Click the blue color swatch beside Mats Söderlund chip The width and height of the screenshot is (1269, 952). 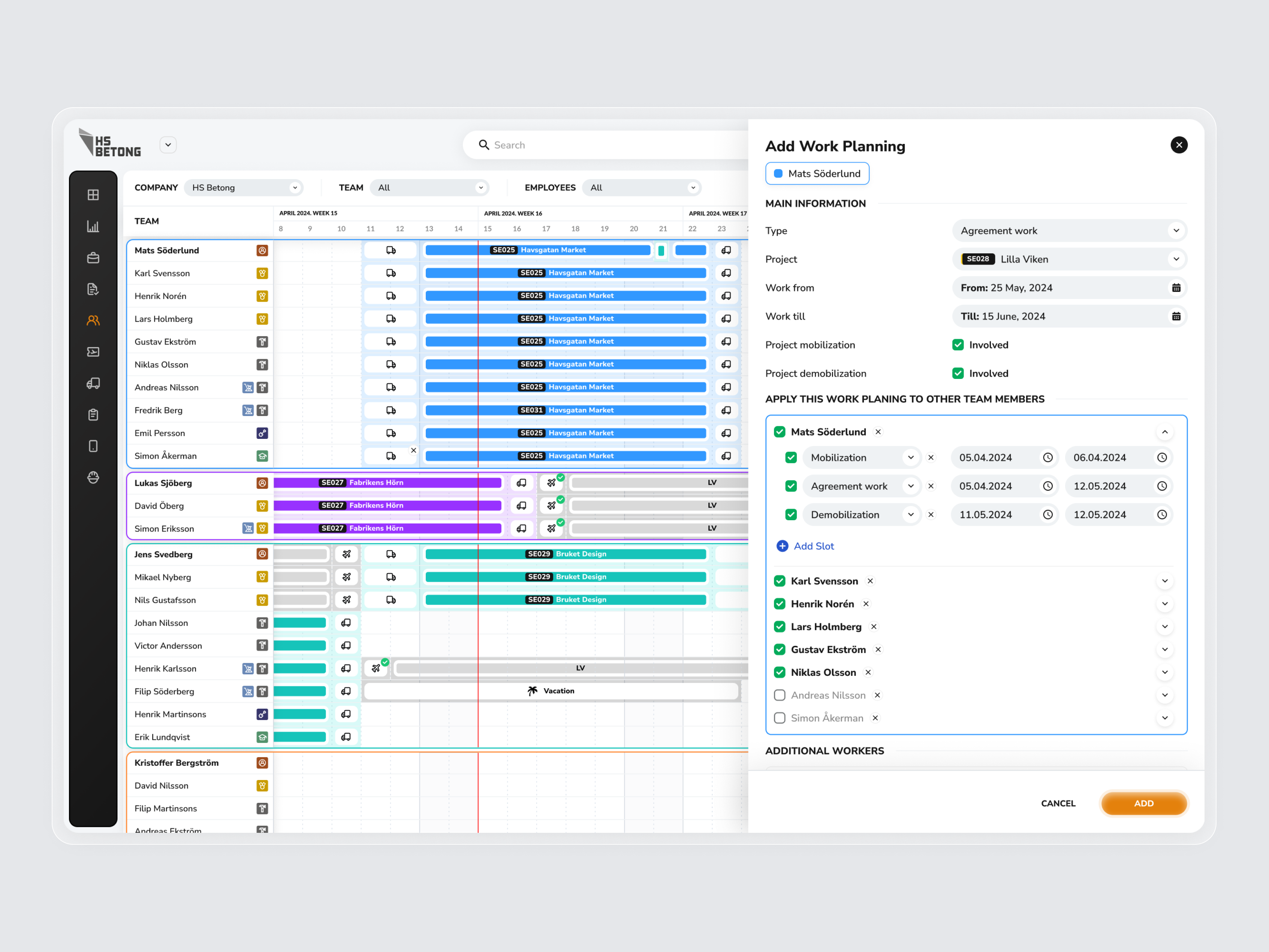(x=778, y=173)
